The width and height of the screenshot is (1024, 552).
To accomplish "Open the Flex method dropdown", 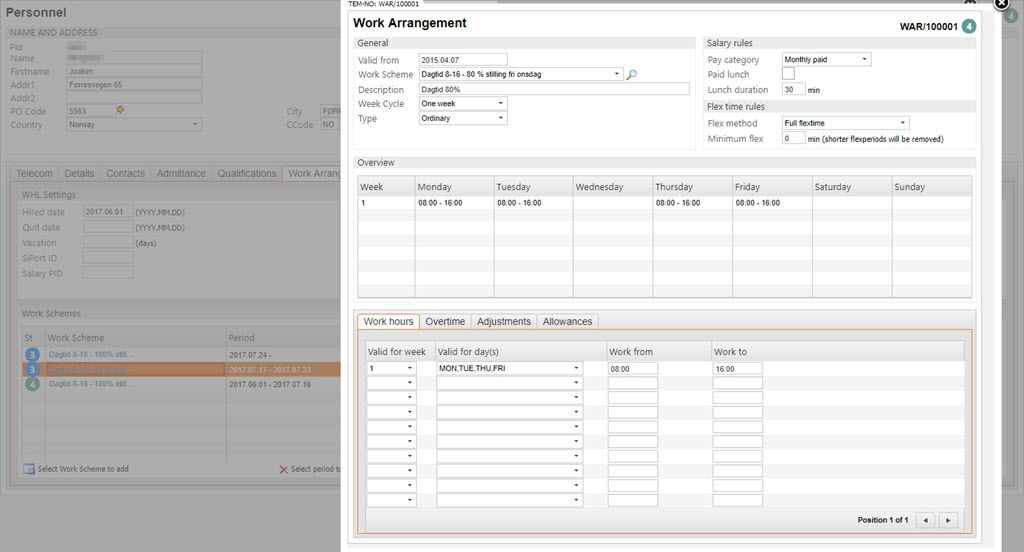I will tap(903, 123).
